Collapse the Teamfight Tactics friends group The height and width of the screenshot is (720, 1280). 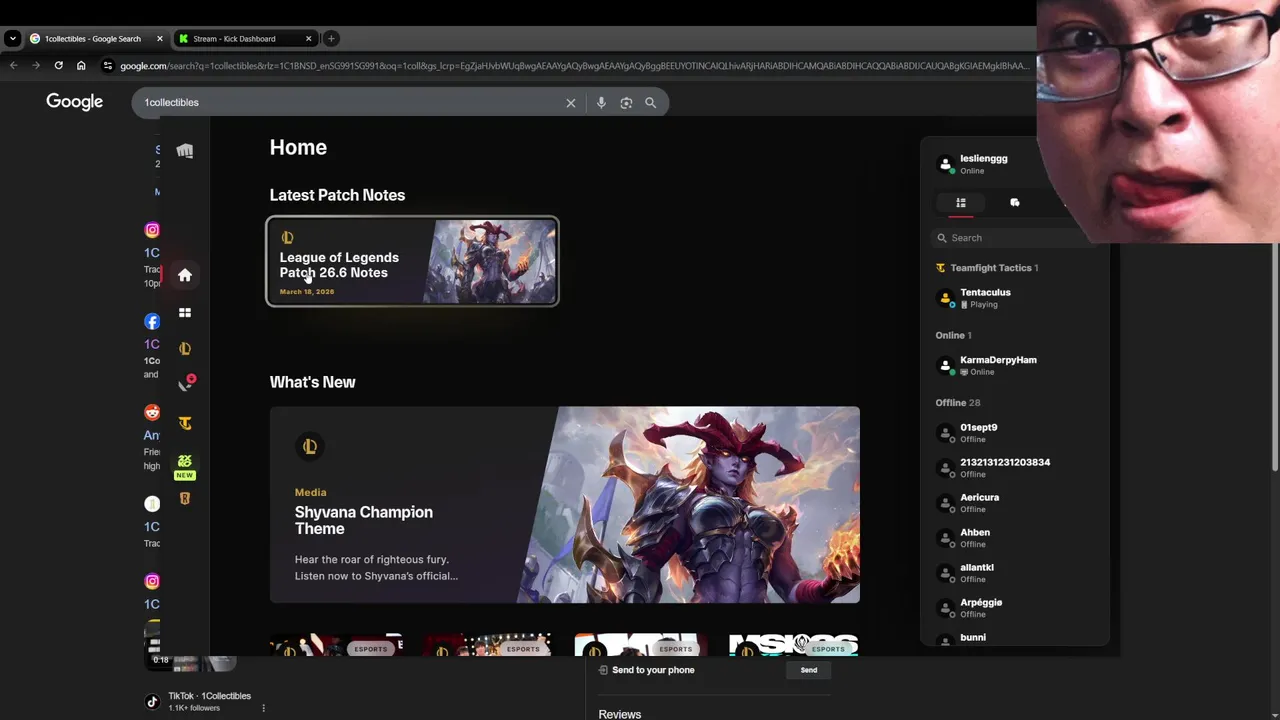click(x=986, y=268)
